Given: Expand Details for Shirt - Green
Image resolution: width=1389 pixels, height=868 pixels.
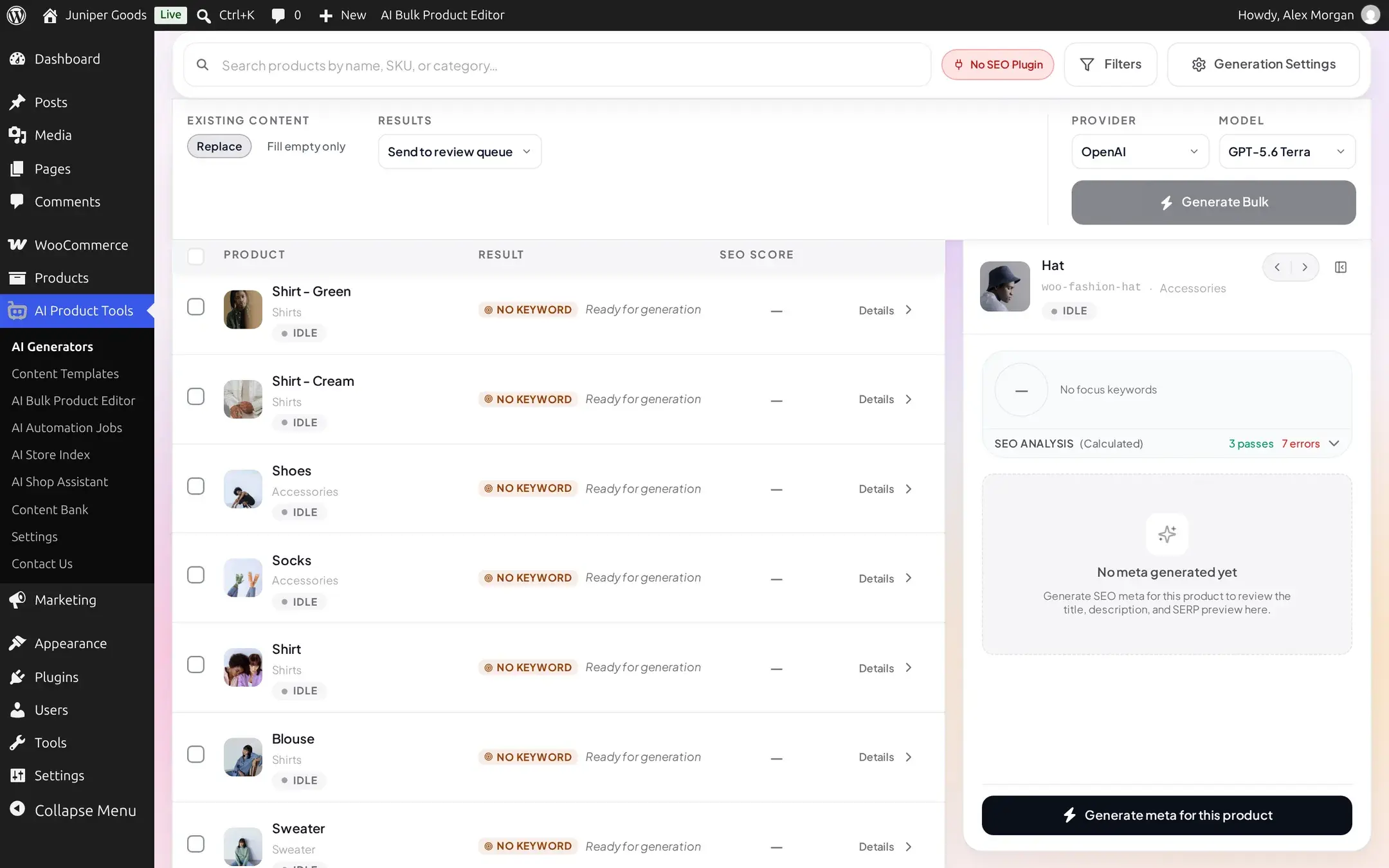Looking at the screenshot, I should [x=885, y=310].
